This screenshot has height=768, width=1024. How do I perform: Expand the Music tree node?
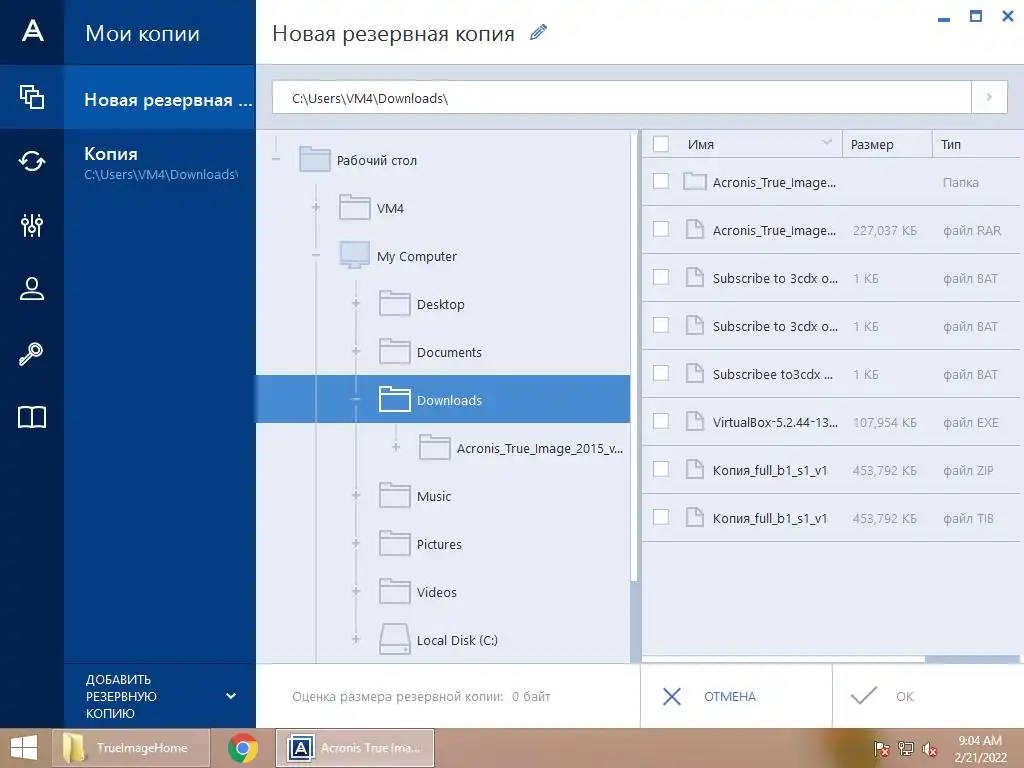pyautogui.click(x=356, y=495)
